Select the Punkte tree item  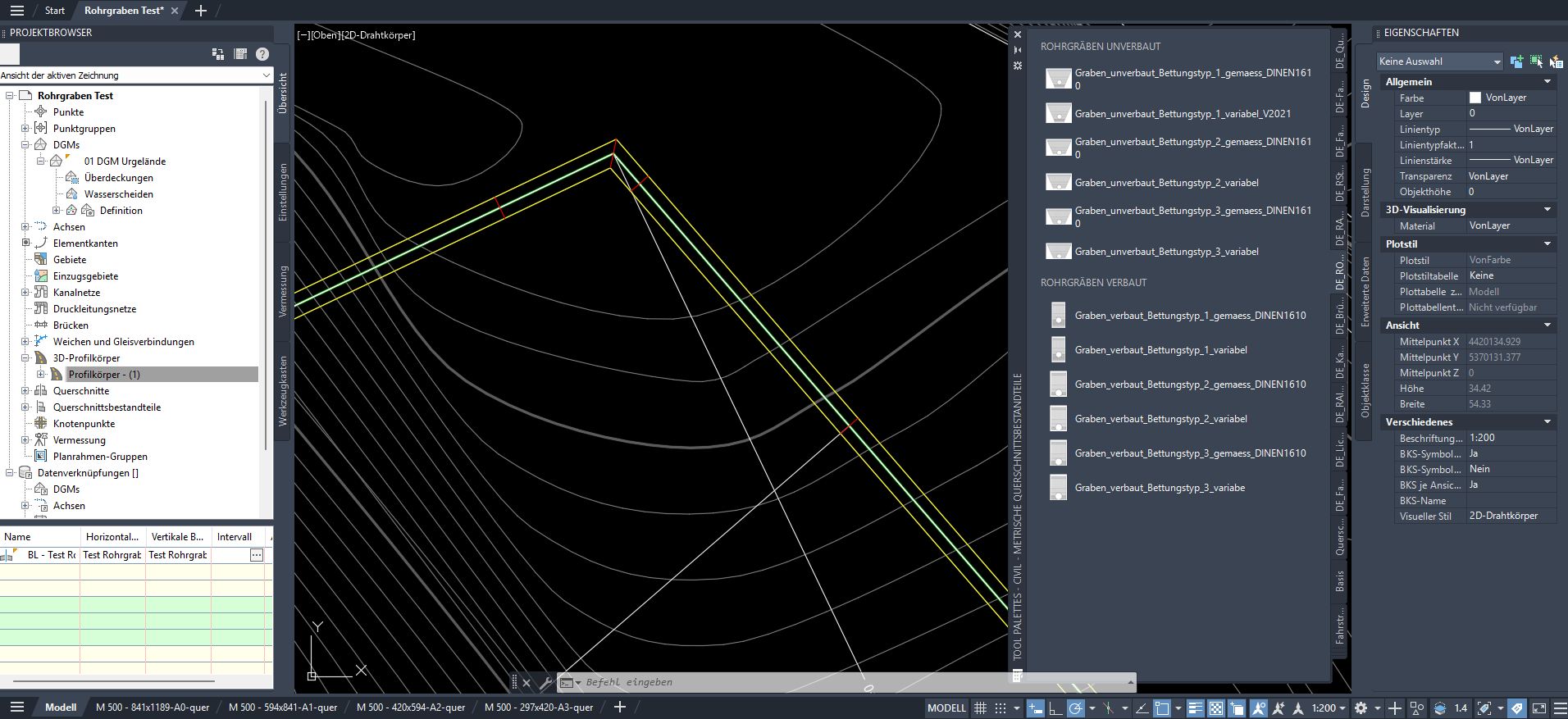[x=68, y=112]
